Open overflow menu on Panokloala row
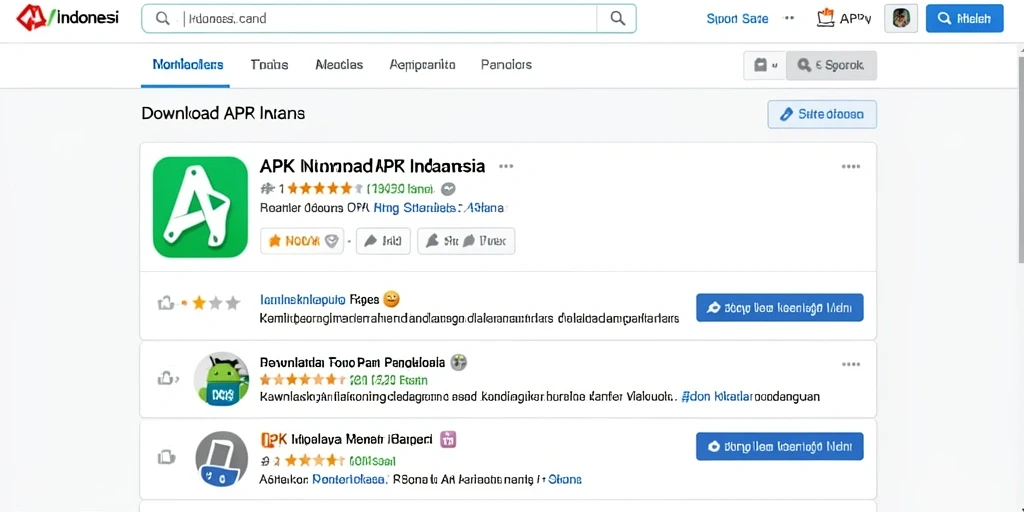 click(850, 364)
